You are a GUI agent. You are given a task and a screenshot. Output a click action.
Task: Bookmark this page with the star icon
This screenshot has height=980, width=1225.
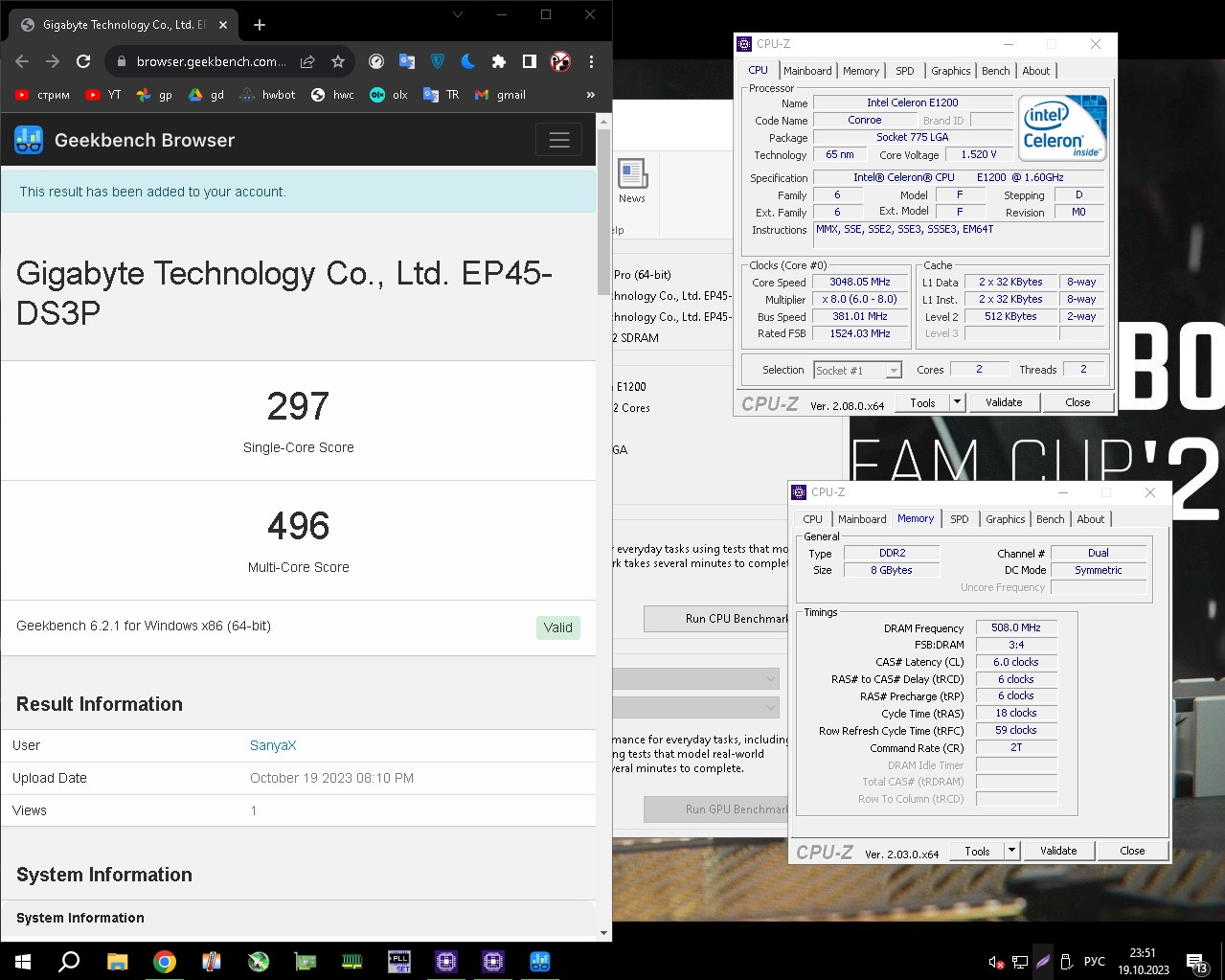pyautogui.click(x=338, y=61)
